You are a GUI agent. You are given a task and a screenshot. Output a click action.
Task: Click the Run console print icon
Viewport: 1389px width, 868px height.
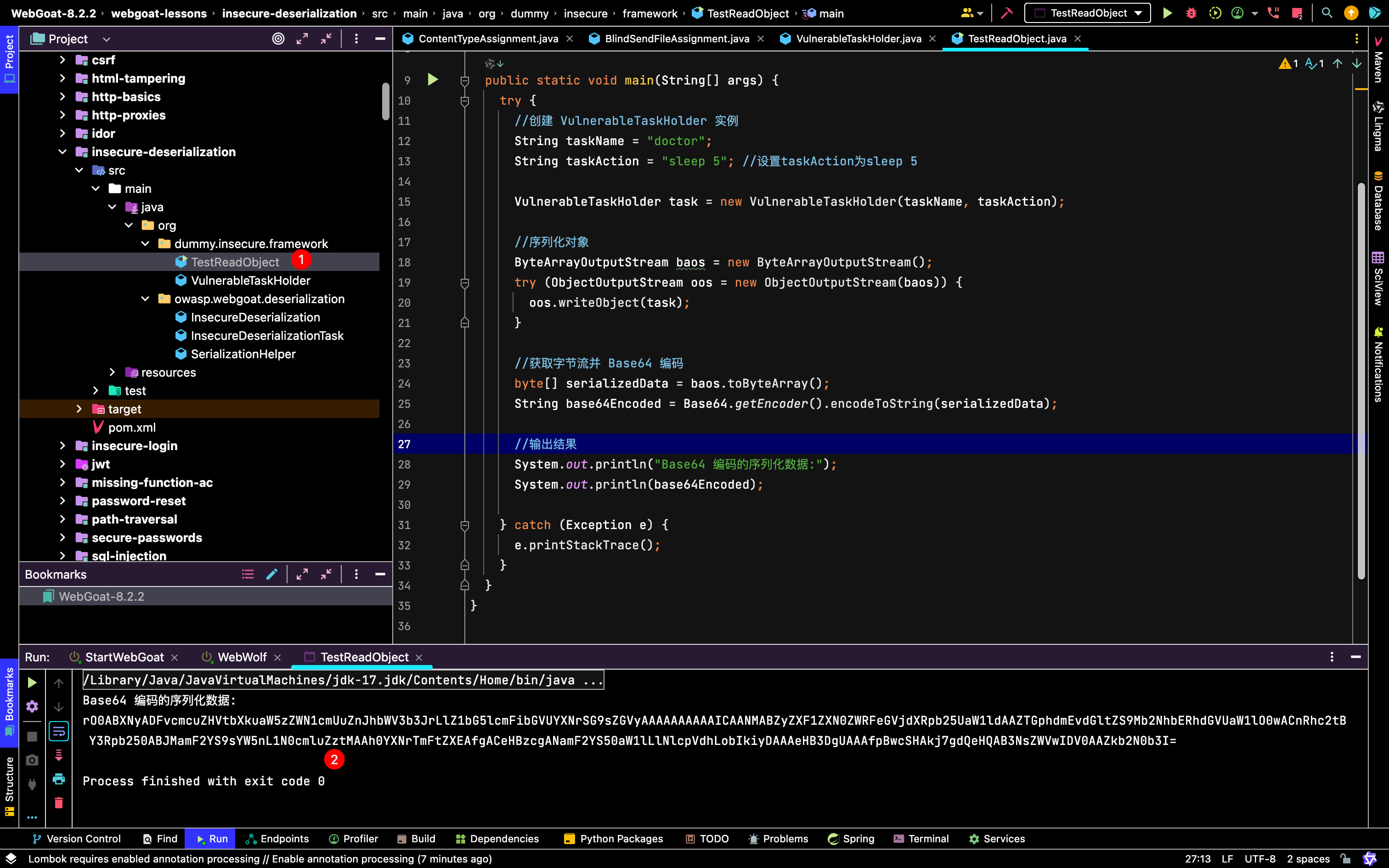coord(58,779)
